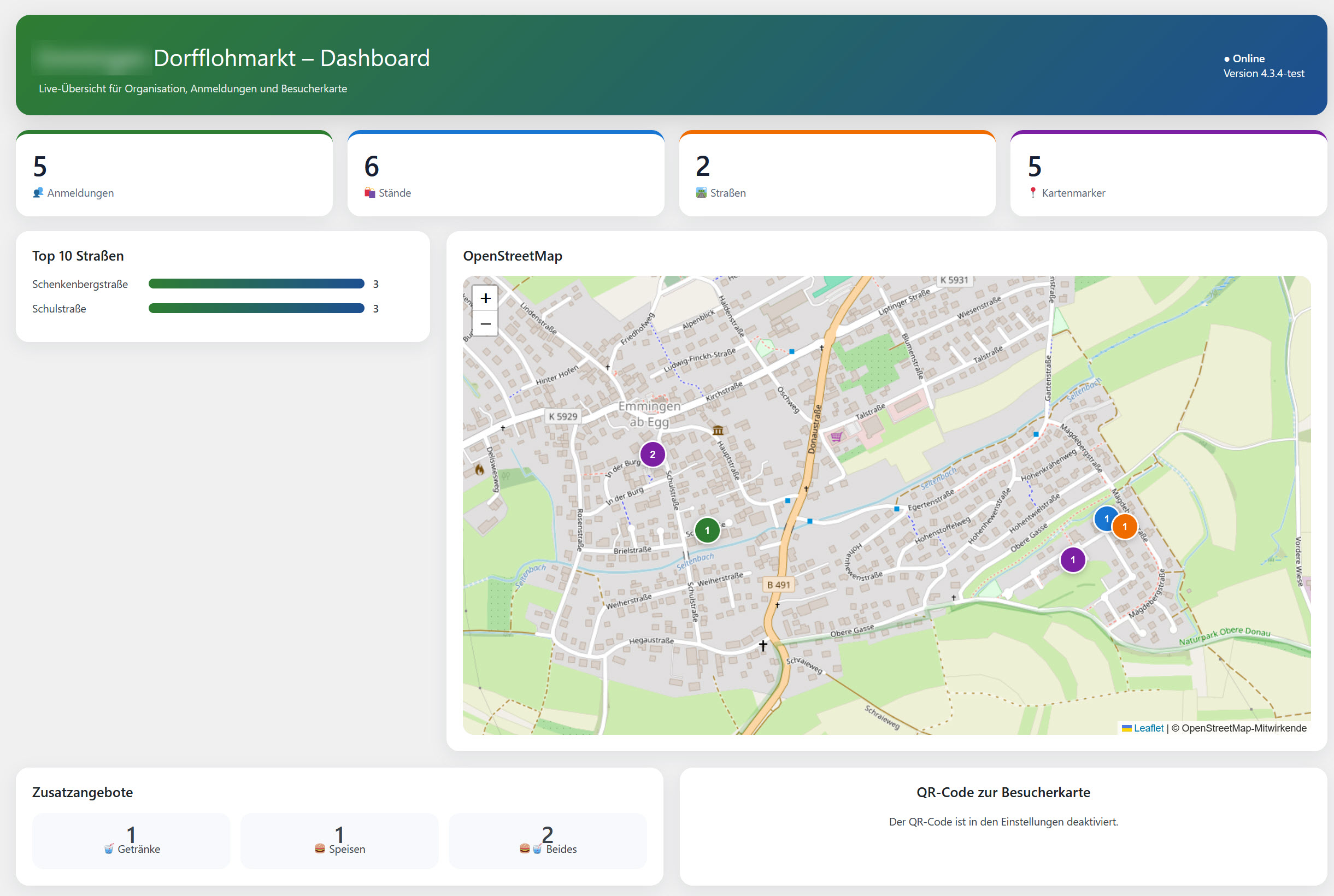The width and height of the screenshot is (1334, 896).
Task: Zoom out of the map with minus button
Action: (485, 324)
